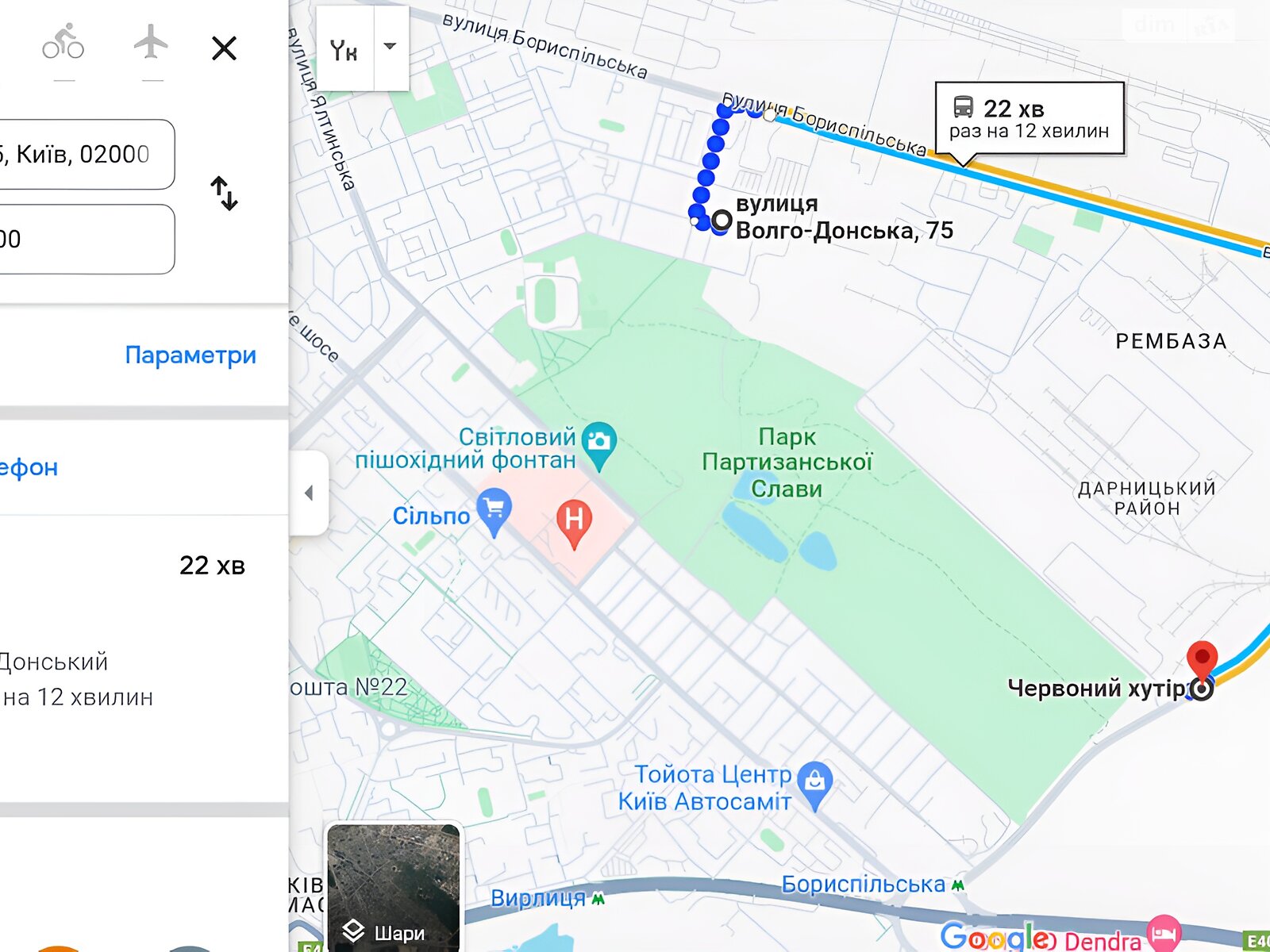Click the origin field ending 'Київ, 02000'
This screenshot has width=1270, height=952.
click(86, 154)
